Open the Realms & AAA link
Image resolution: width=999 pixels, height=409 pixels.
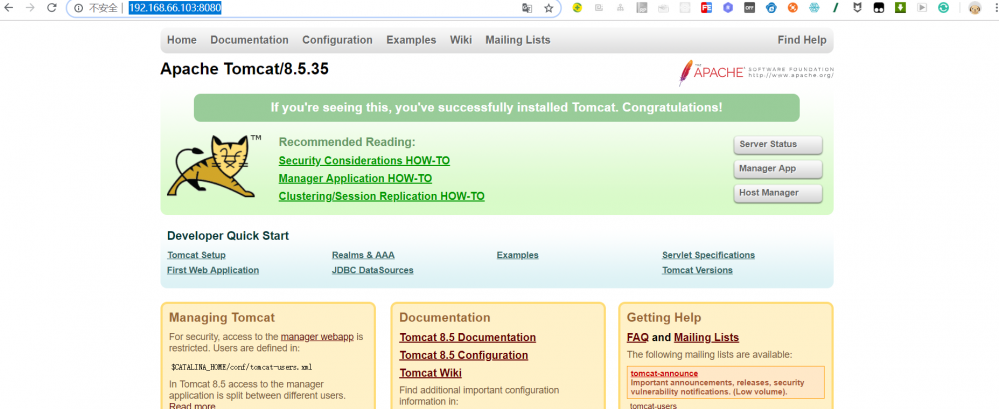pos(363,255)
